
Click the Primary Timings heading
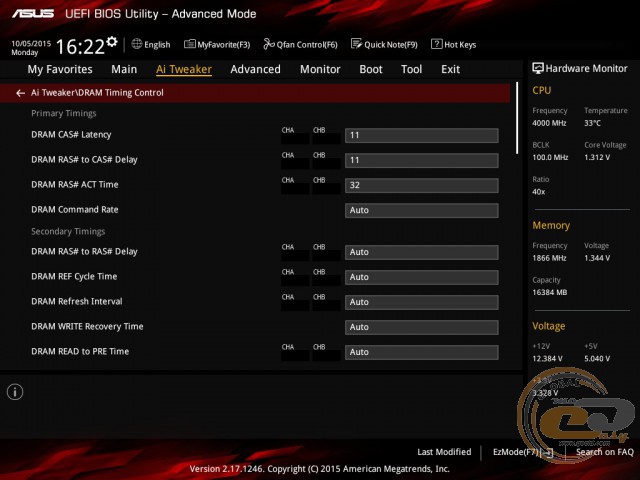tap(64, 113)
